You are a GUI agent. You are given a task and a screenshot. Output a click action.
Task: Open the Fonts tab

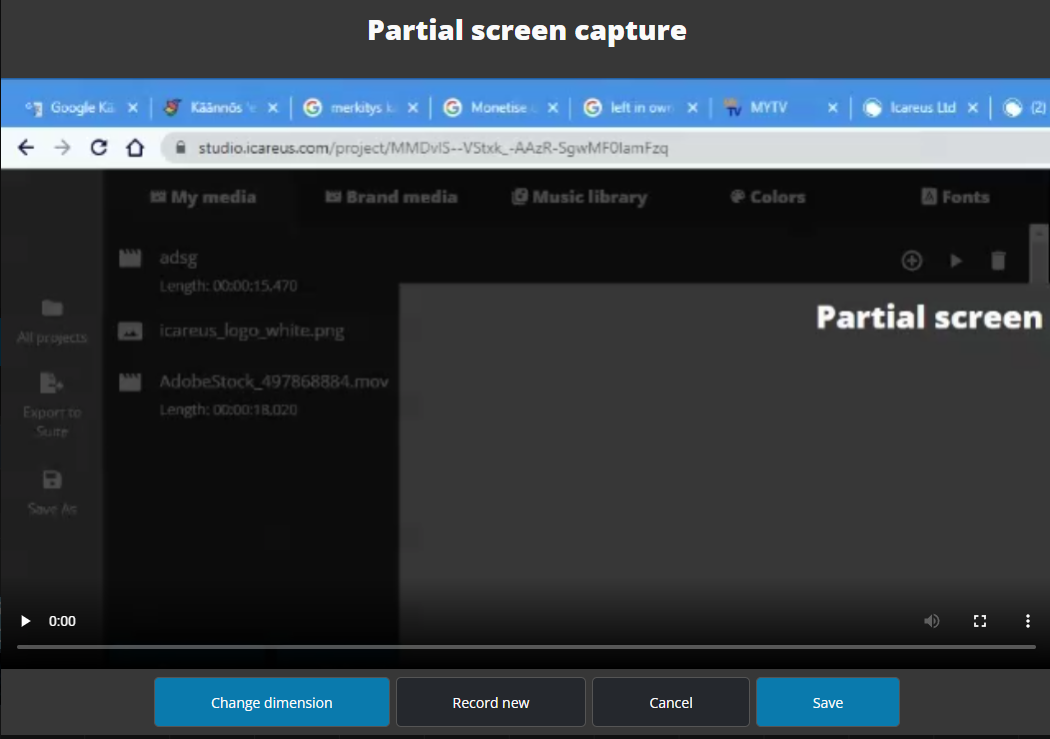click(955, 197)
